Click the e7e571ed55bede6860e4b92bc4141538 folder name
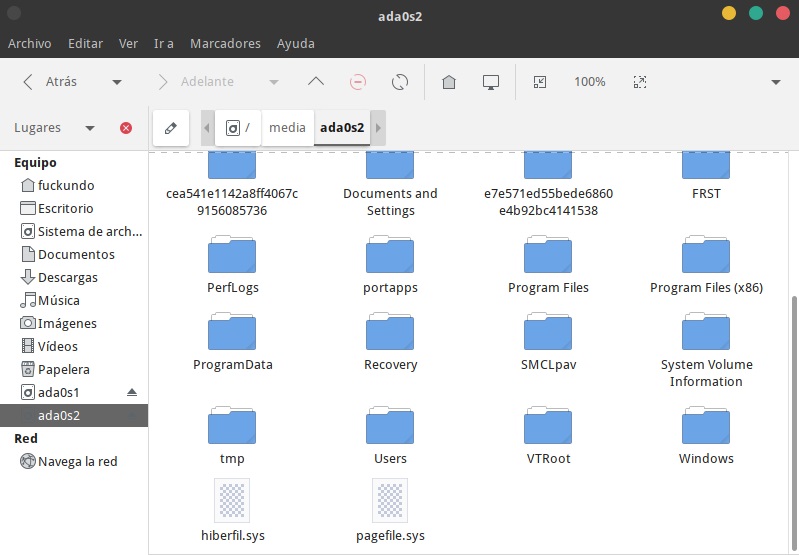The width and height of the screenshot is (799, 555). pyautogui.click(x=548, y=202)
